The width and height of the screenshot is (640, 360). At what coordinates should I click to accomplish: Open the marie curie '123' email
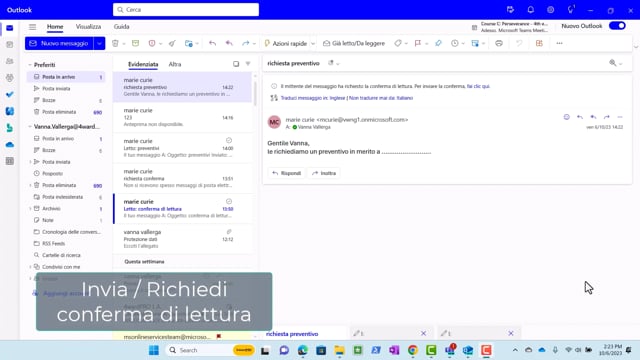(182, 118)
